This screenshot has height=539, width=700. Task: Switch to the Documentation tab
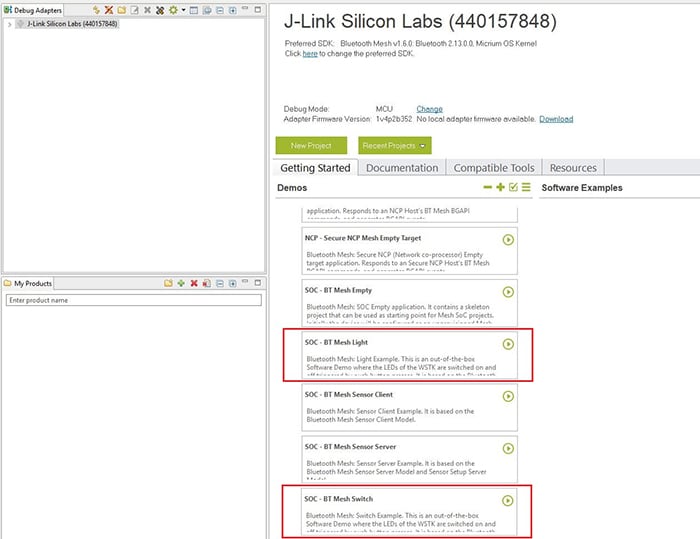(x=401, y=168)
